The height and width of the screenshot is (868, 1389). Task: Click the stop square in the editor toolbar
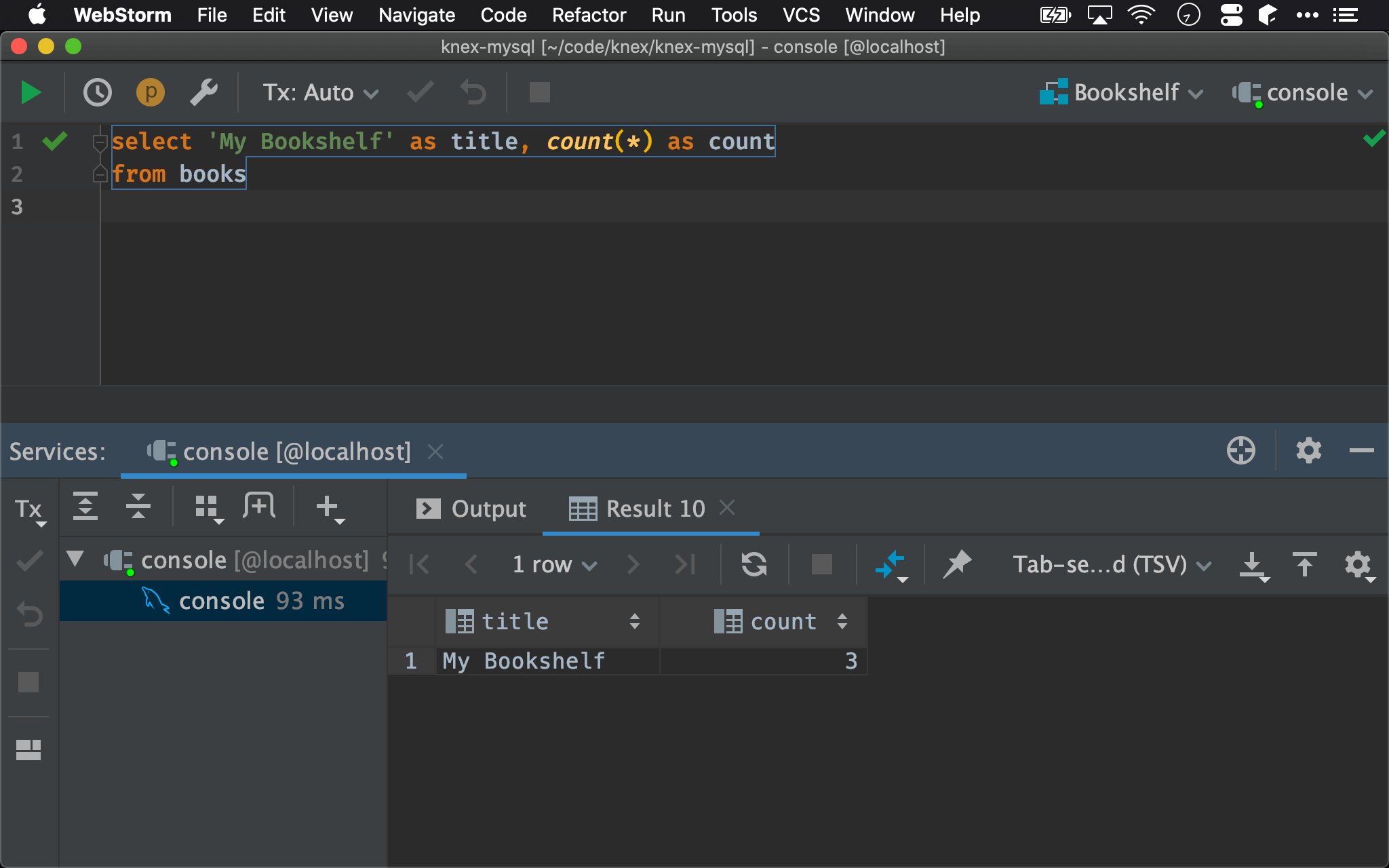click(x=540, y=93)
